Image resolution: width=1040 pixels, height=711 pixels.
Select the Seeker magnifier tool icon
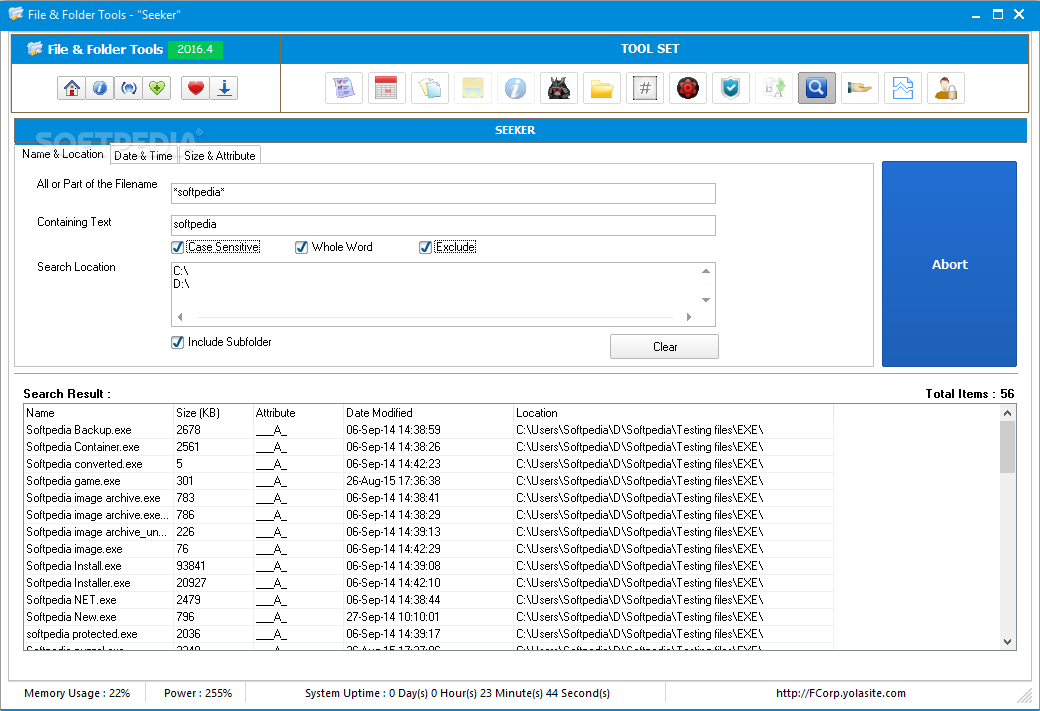coord(816,88)
